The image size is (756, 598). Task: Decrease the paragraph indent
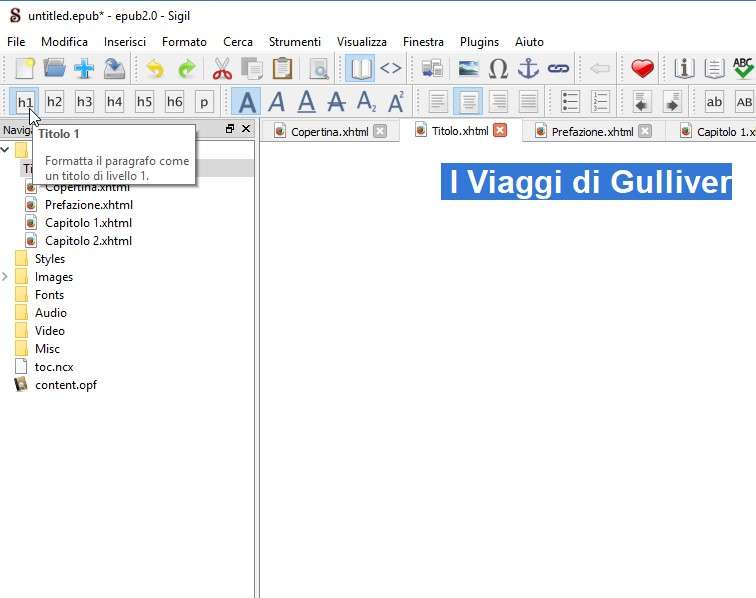point(642,102)
